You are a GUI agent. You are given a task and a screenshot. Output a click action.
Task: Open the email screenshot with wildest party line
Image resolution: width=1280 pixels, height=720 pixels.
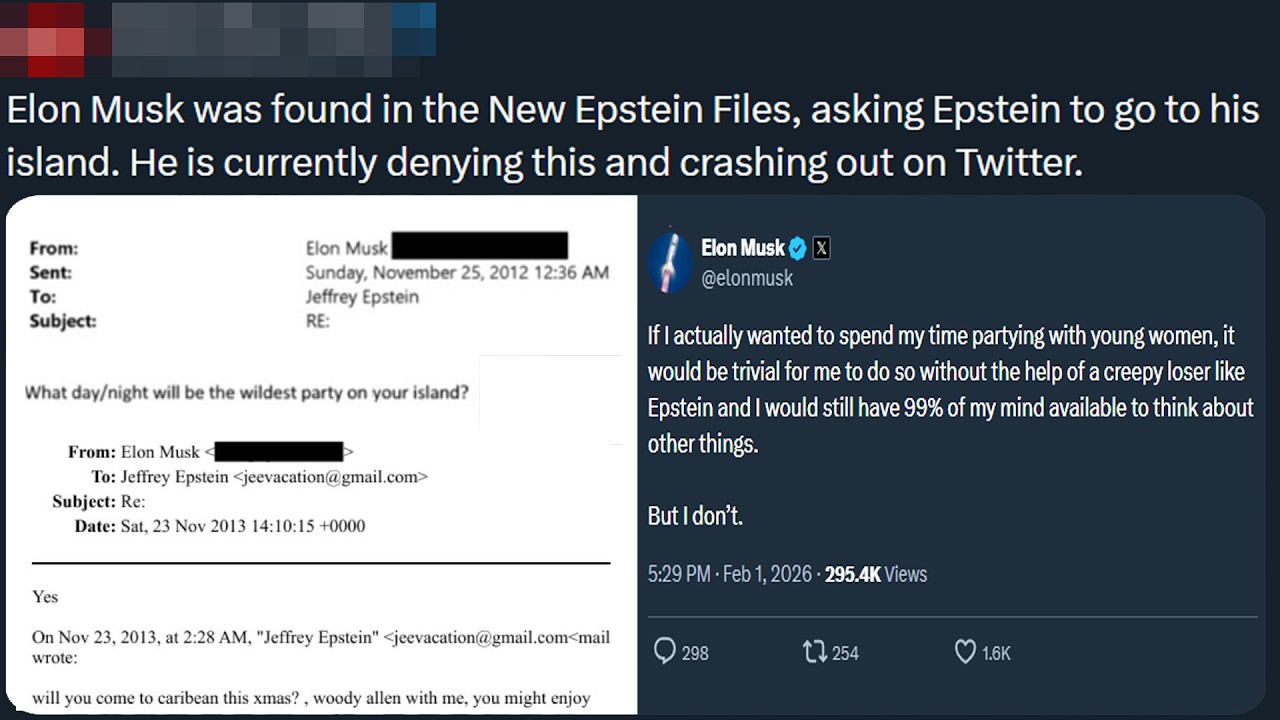click(x=322, y=455)
